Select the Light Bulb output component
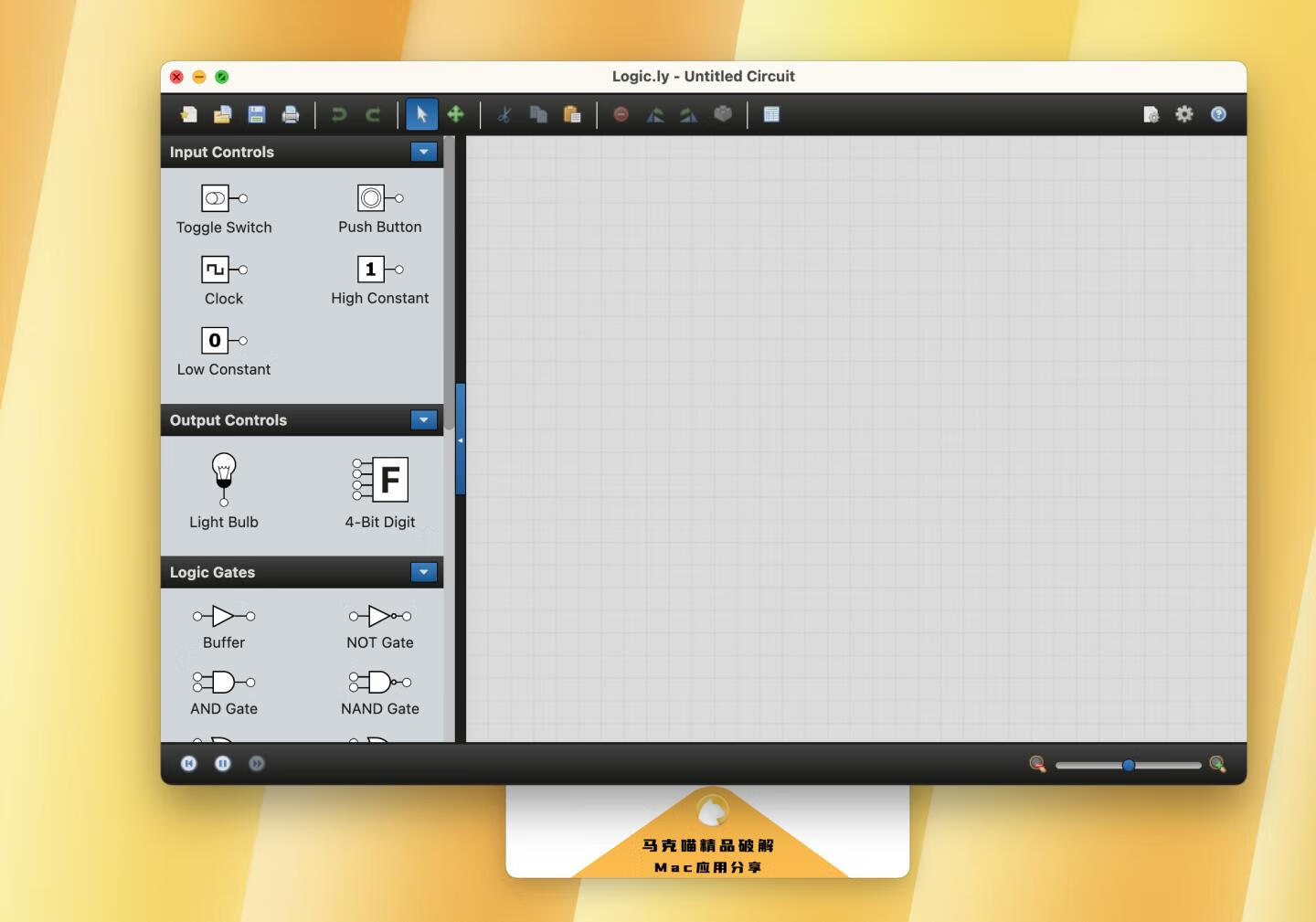1316x922 pixels. (x=223, y=476)
